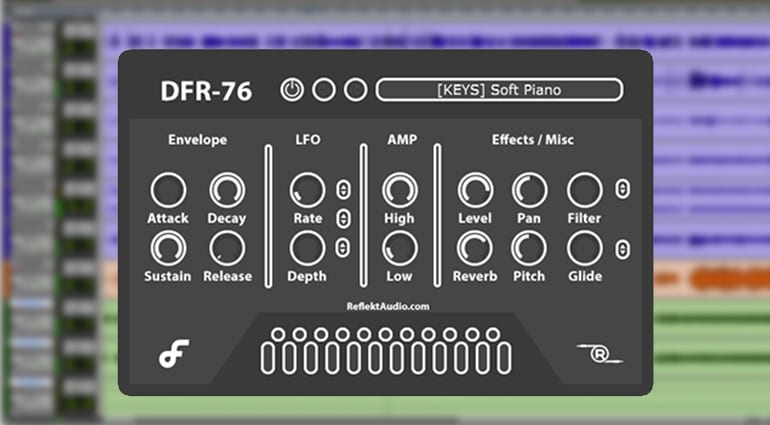Click the last keyboard key on right

[x=504, y=358]
